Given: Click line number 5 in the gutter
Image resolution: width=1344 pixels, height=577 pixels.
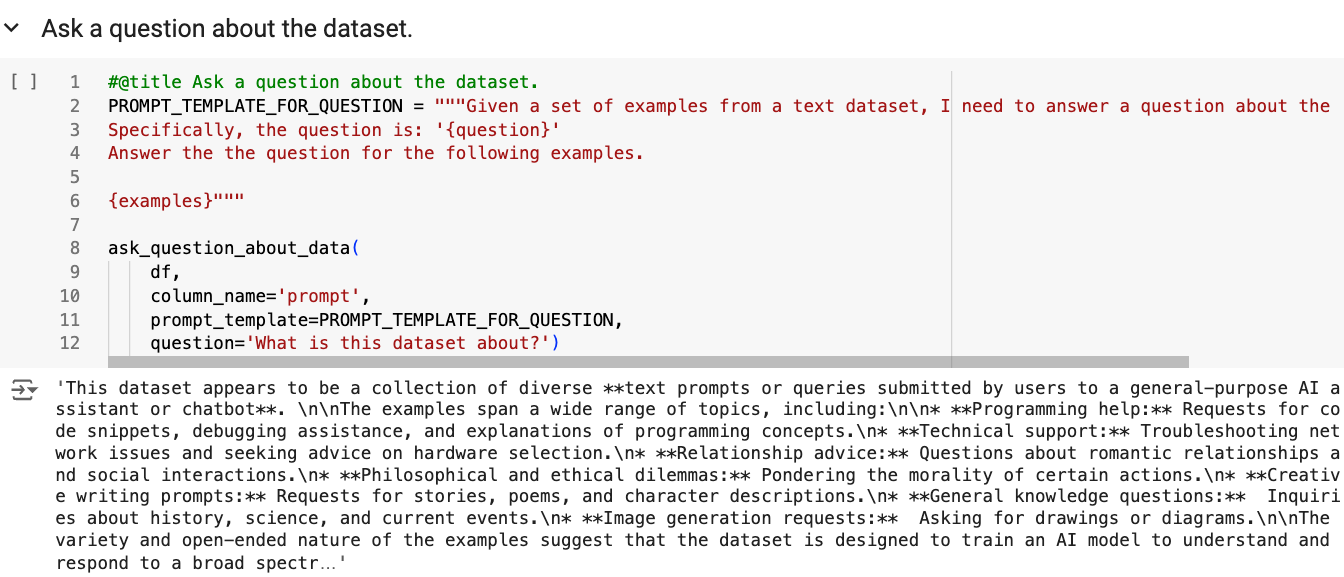Looking at the screenshot, I should click(x=74, y=177).
